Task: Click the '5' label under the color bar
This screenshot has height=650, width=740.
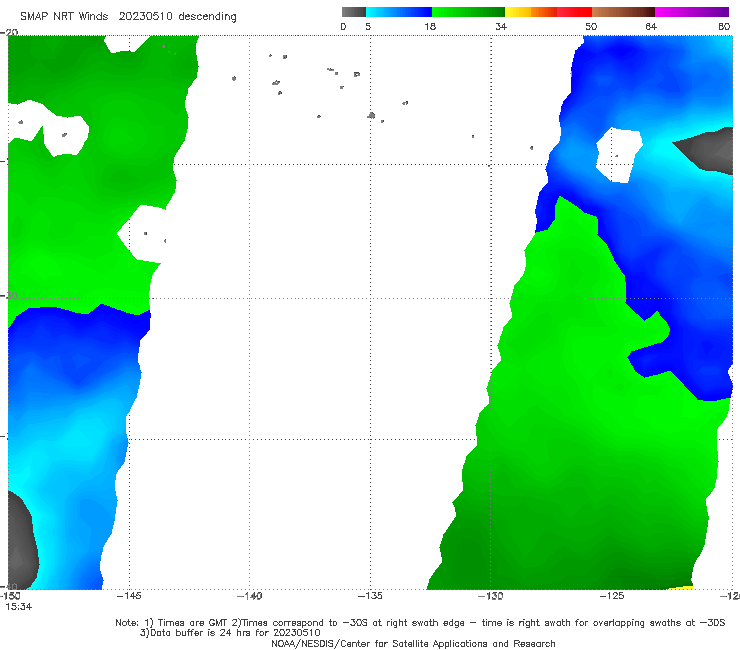Action: 368,26
